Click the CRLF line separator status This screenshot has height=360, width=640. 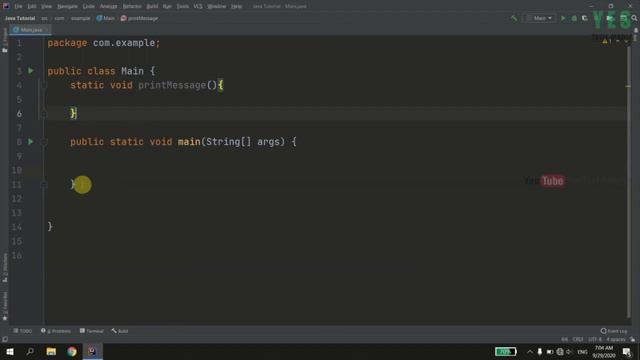tap(578, 340)
